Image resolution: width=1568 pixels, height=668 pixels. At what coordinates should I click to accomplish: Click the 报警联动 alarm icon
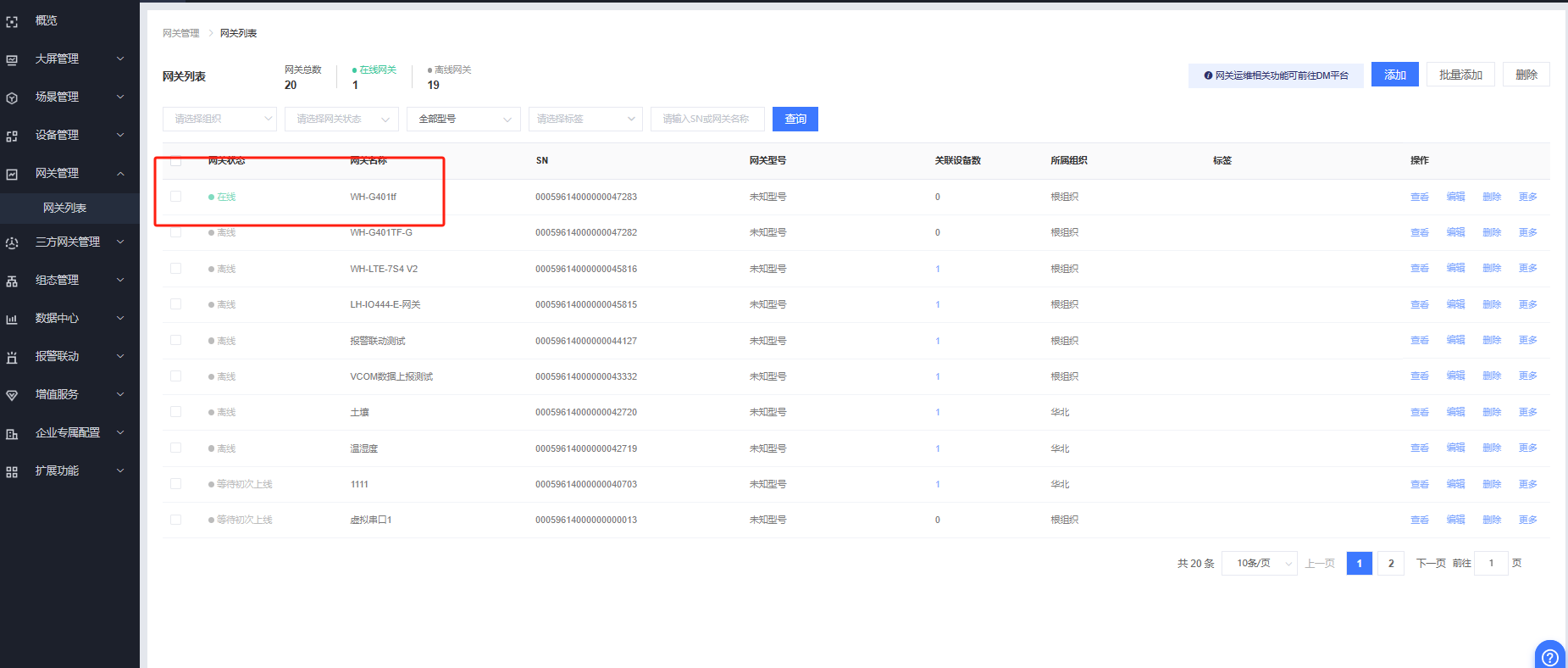(x=12, y=357)
